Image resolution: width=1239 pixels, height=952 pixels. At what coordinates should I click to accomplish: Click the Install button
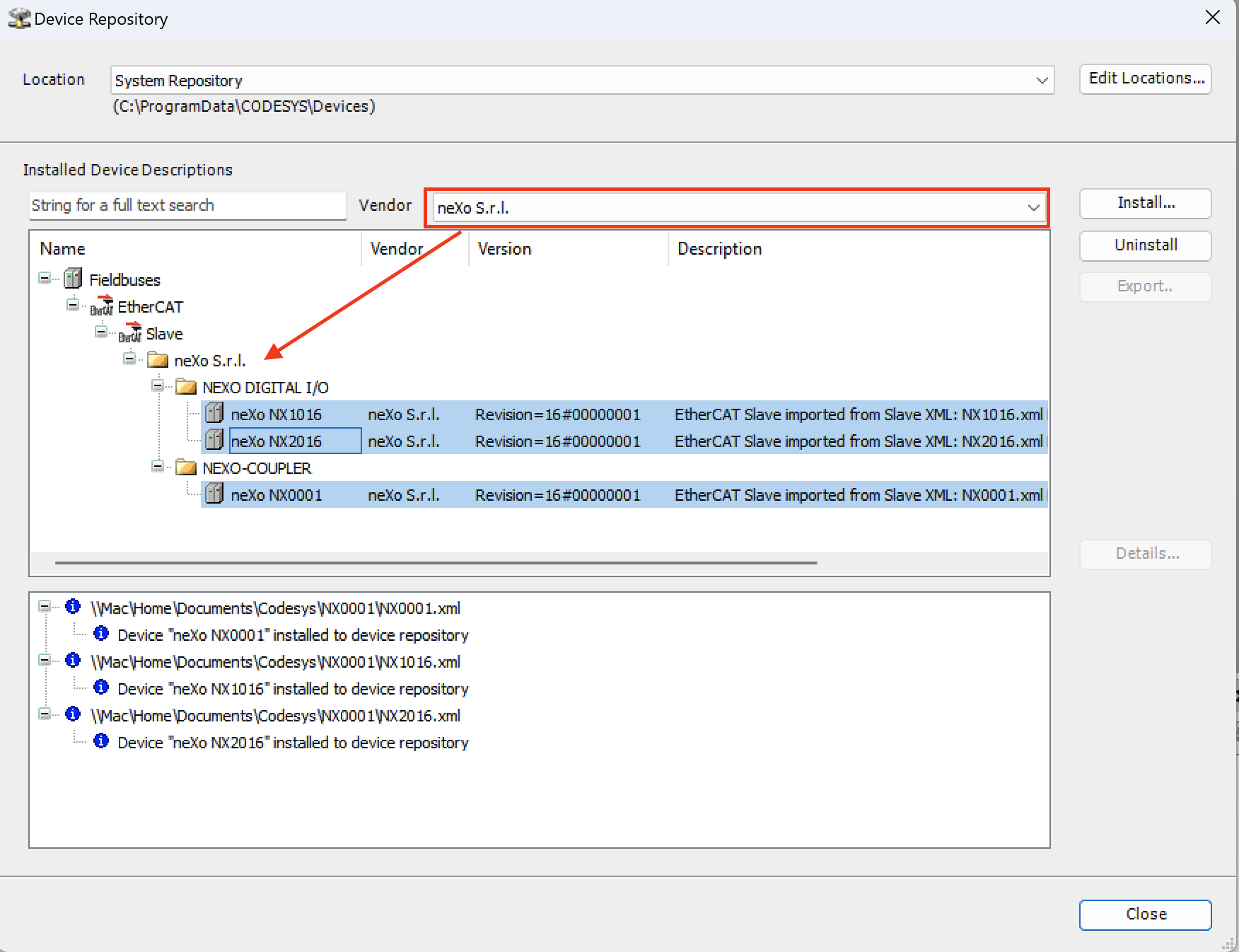pyautogui.click(x=1146, y=203)
